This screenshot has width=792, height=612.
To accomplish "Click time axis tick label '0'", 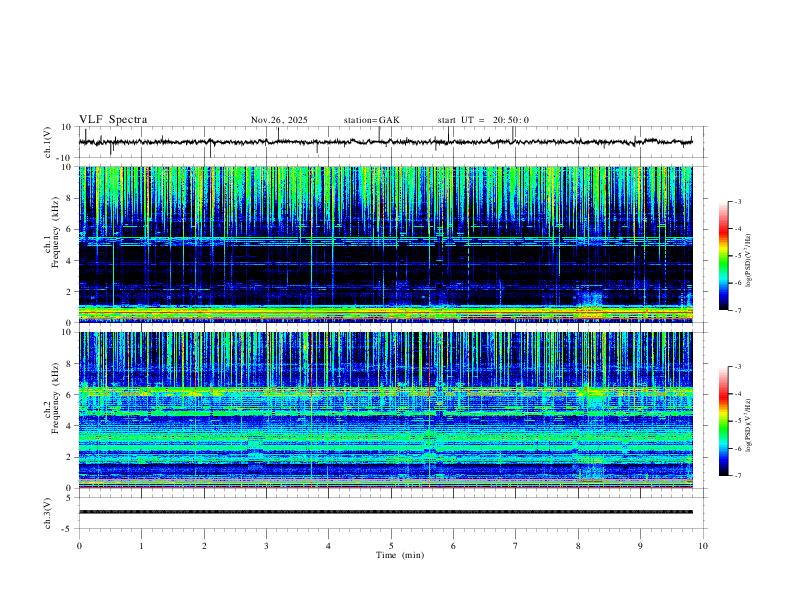I will pyautogui.click(x=79, y=546).
